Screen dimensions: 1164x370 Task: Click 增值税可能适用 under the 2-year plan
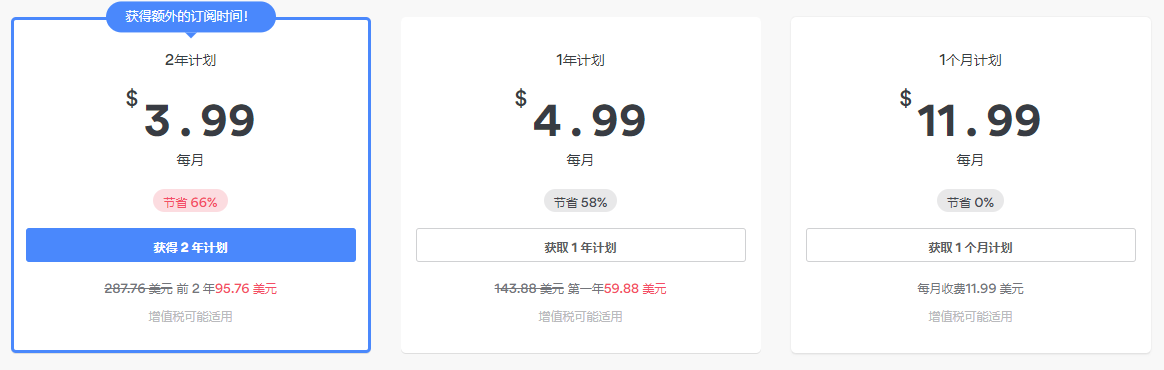(191, 317)
